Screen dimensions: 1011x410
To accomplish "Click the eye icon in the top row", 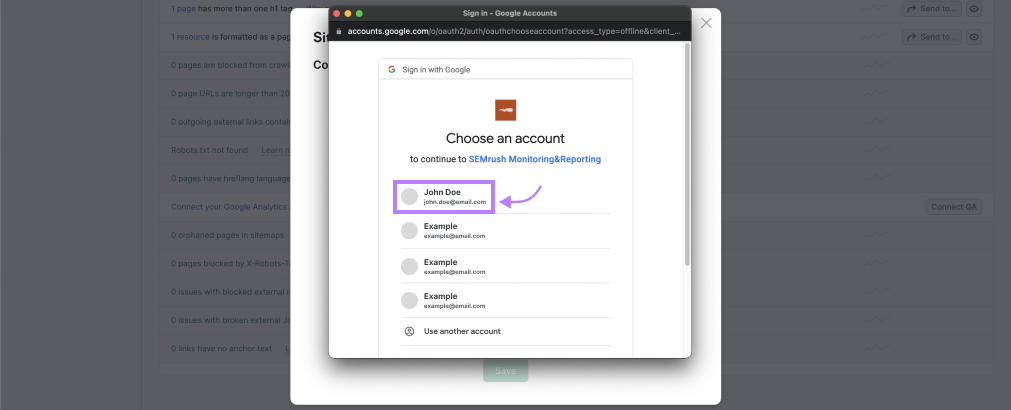I will (974, 8).
